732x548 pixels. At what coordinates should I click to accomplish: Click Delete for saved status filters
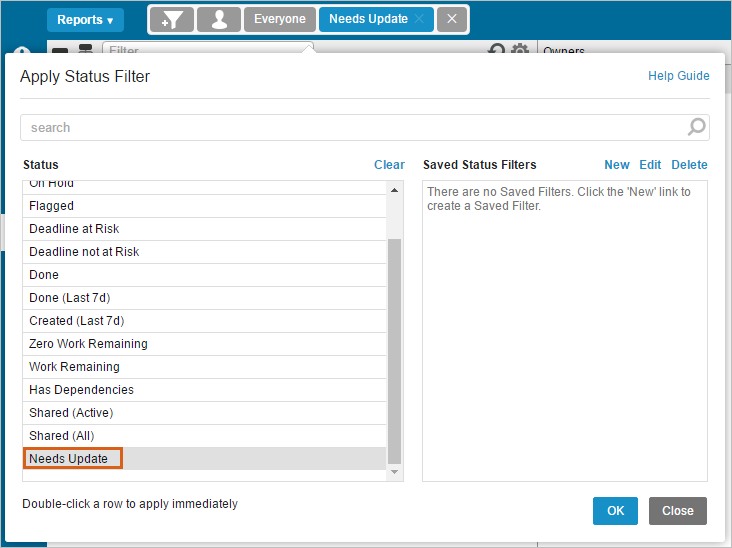(689, 165)
